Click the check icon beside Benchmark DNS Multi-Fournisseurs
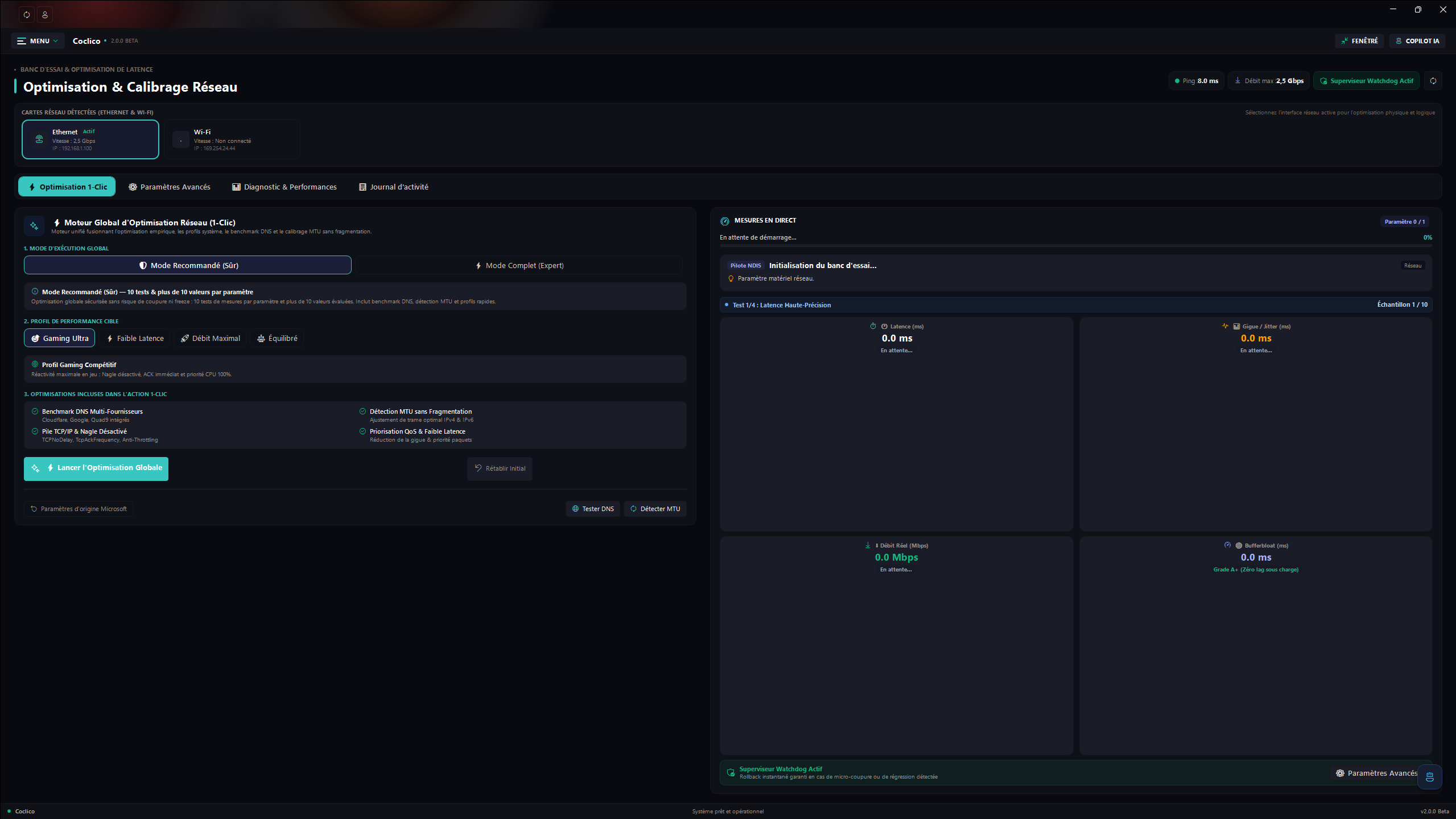Viewport: 1456px width, 819px height. pos(35,411)
